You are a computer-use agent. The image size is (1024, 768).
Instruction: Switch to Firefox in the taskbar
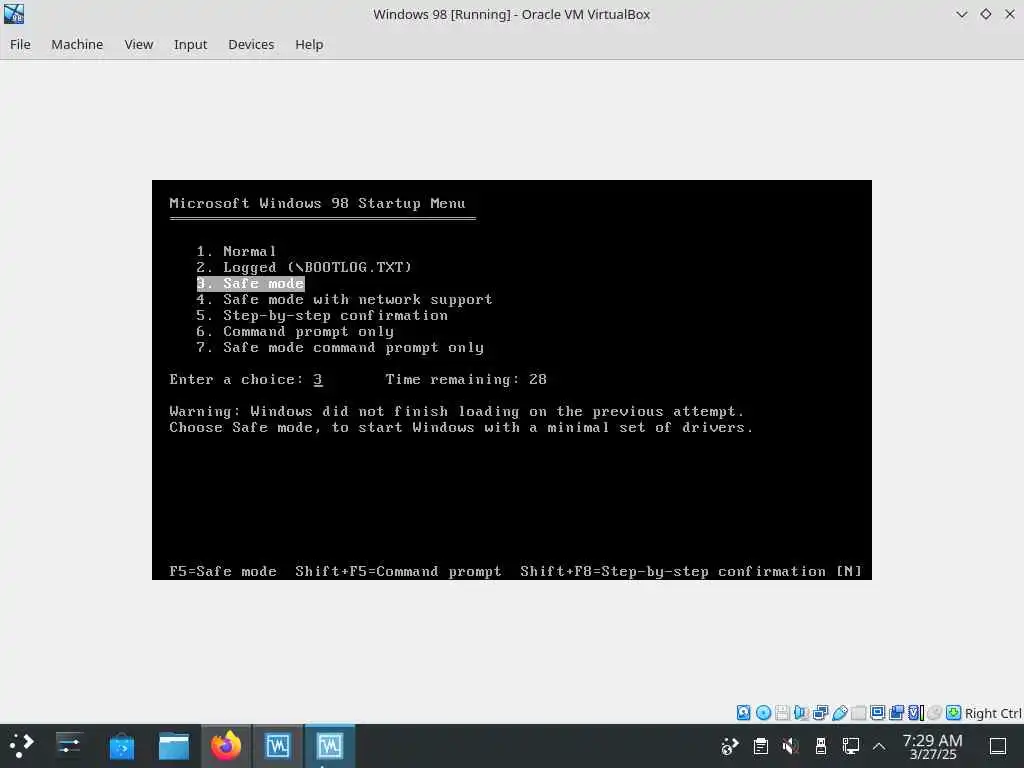(226, 746)
